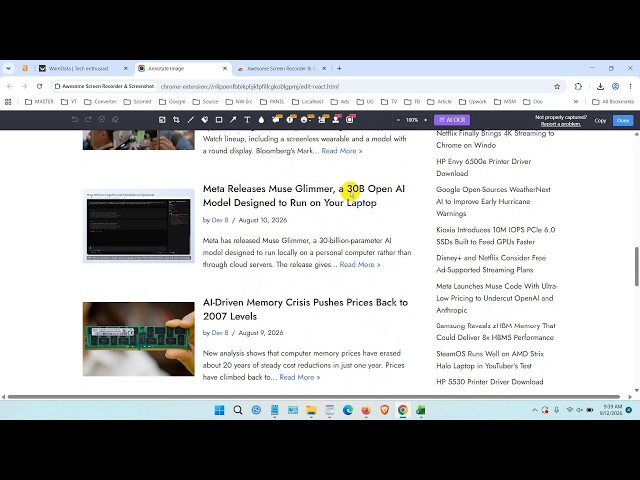Viewport: 640px width, 480px height.
Task: Open the Converter bookmarks folder
Action: point(100,102)
